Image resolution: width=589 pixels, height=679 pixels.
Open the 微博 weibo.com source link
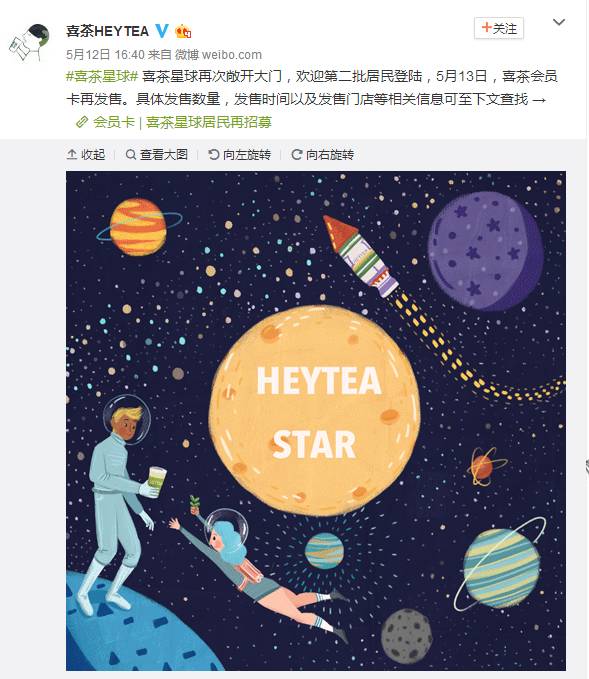pyautogui.click(x=218, y=55)
